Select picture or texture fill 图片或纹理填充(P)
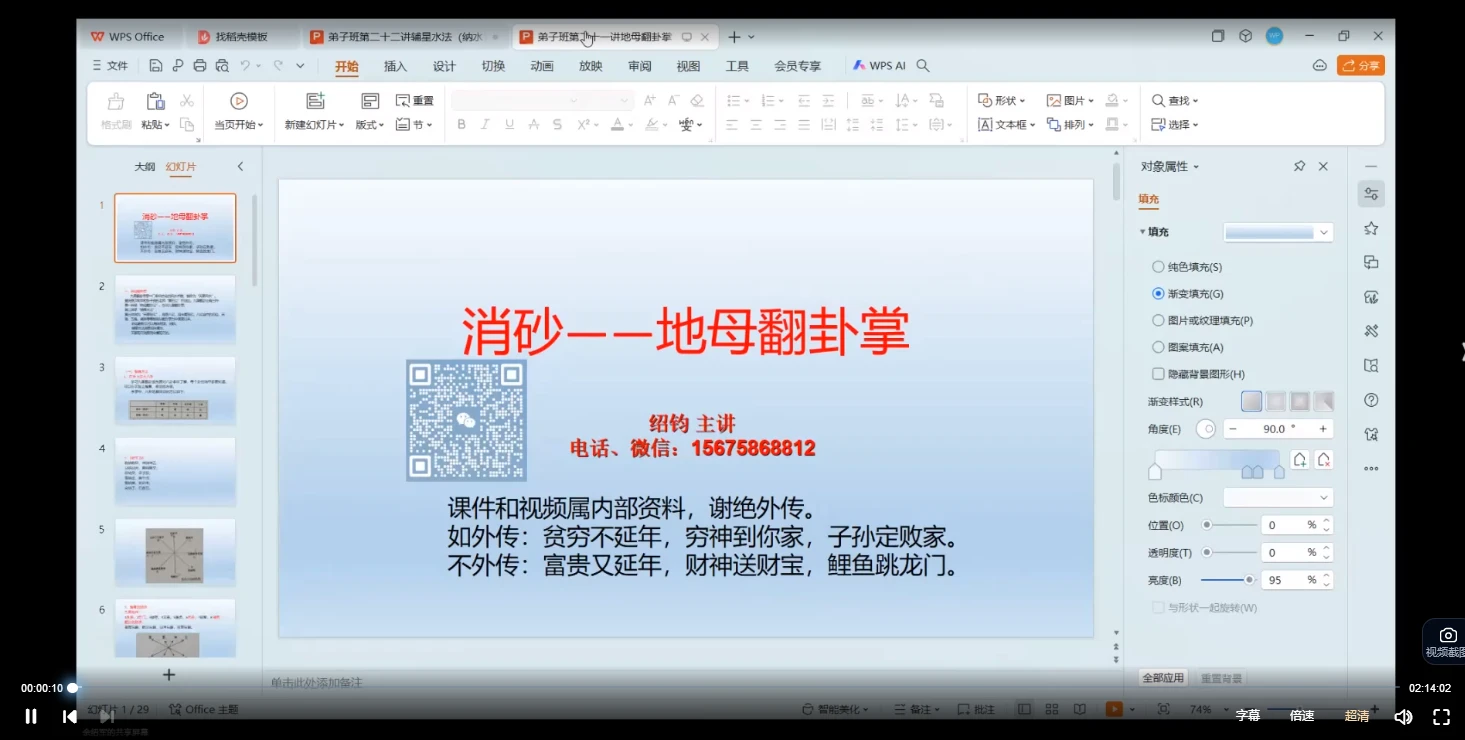Screen dimensions: 1465x740 tap(1158, 321)
